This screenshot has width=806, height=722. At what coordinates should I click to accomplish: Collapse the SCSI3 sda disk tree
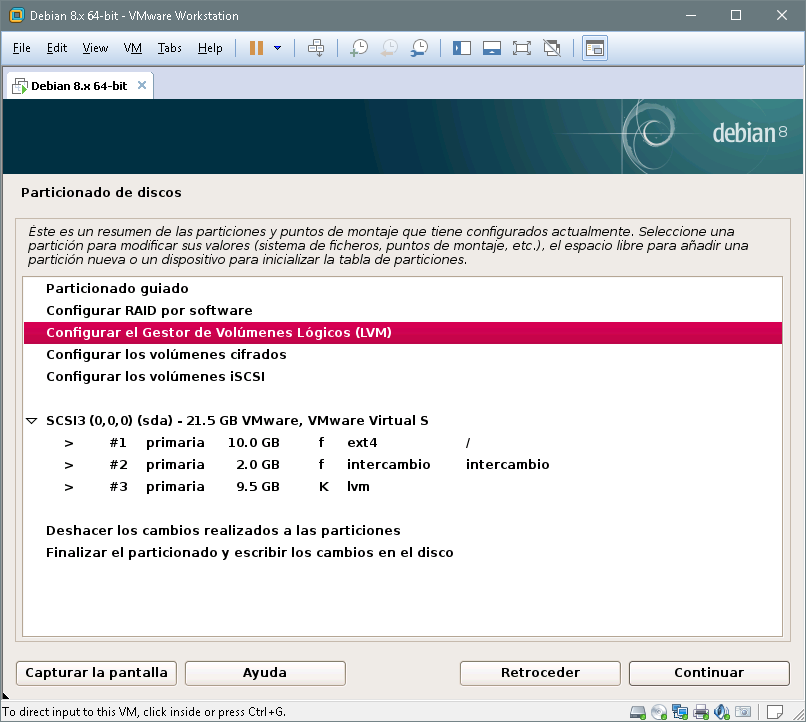(x=32, y=421)
